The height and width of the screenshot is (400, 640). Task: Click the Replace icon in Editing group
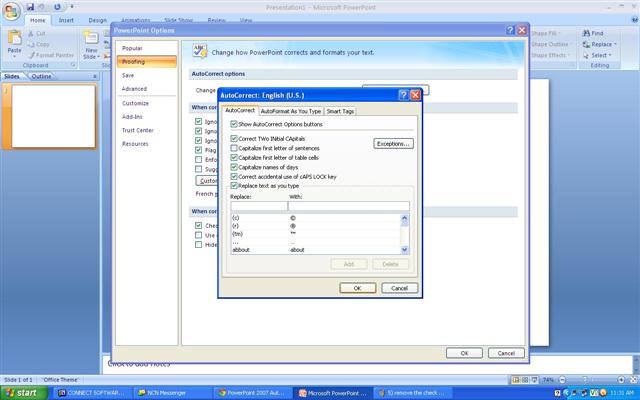click(x=586, y=44)
